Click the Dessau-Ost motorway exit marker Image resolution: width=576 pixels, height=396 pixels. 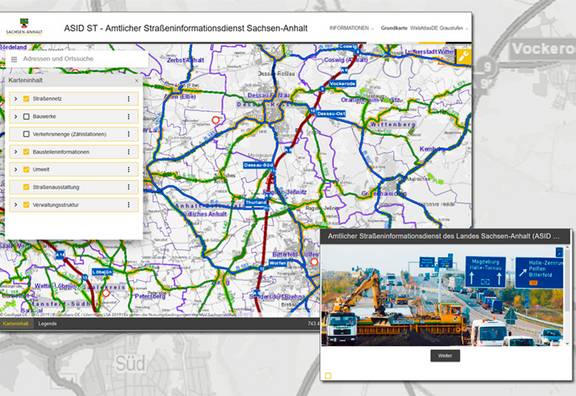pos(331,114)
